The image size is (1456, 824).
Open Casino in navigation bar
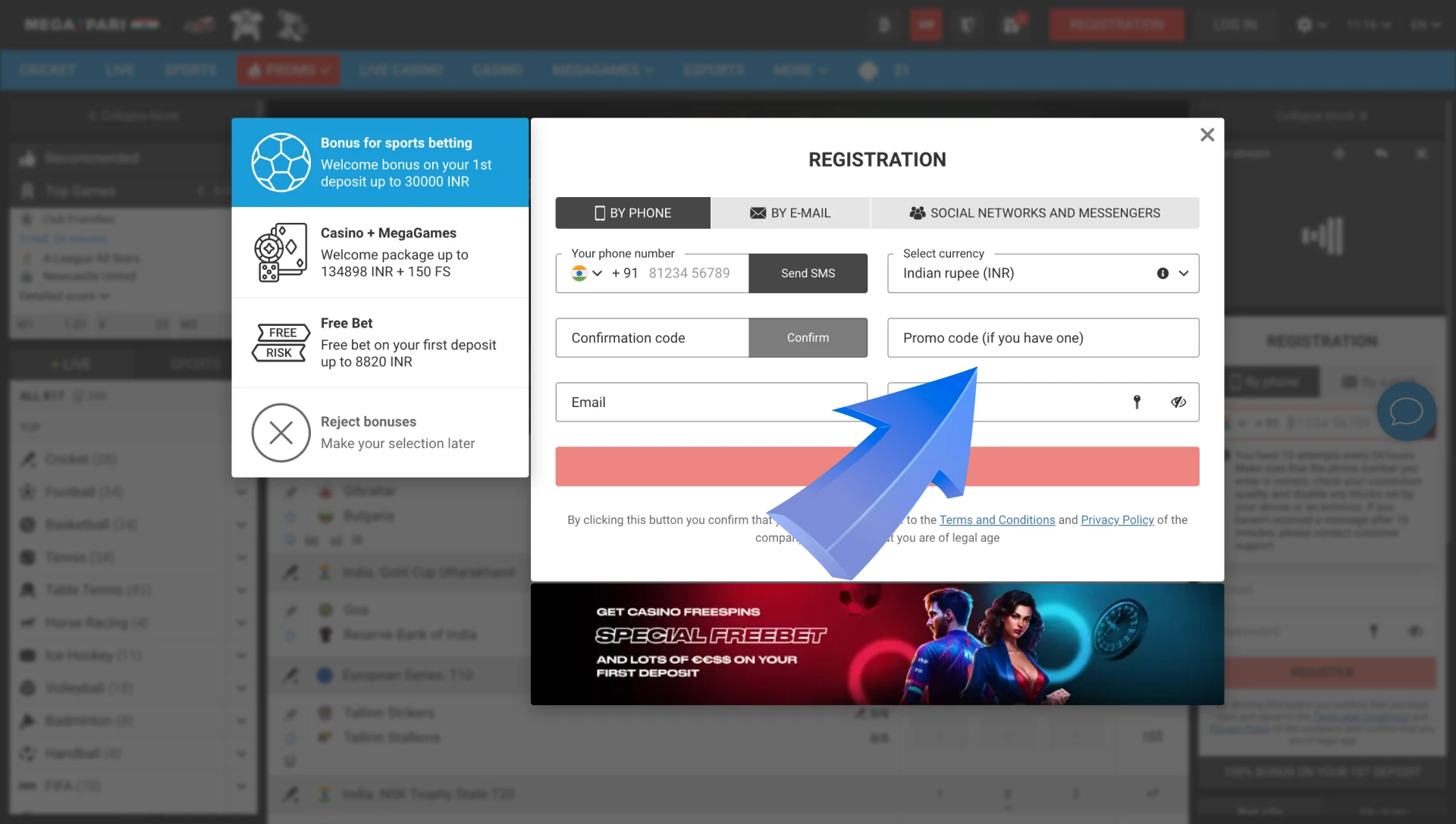pyautogui.click(x=497, y=70)
